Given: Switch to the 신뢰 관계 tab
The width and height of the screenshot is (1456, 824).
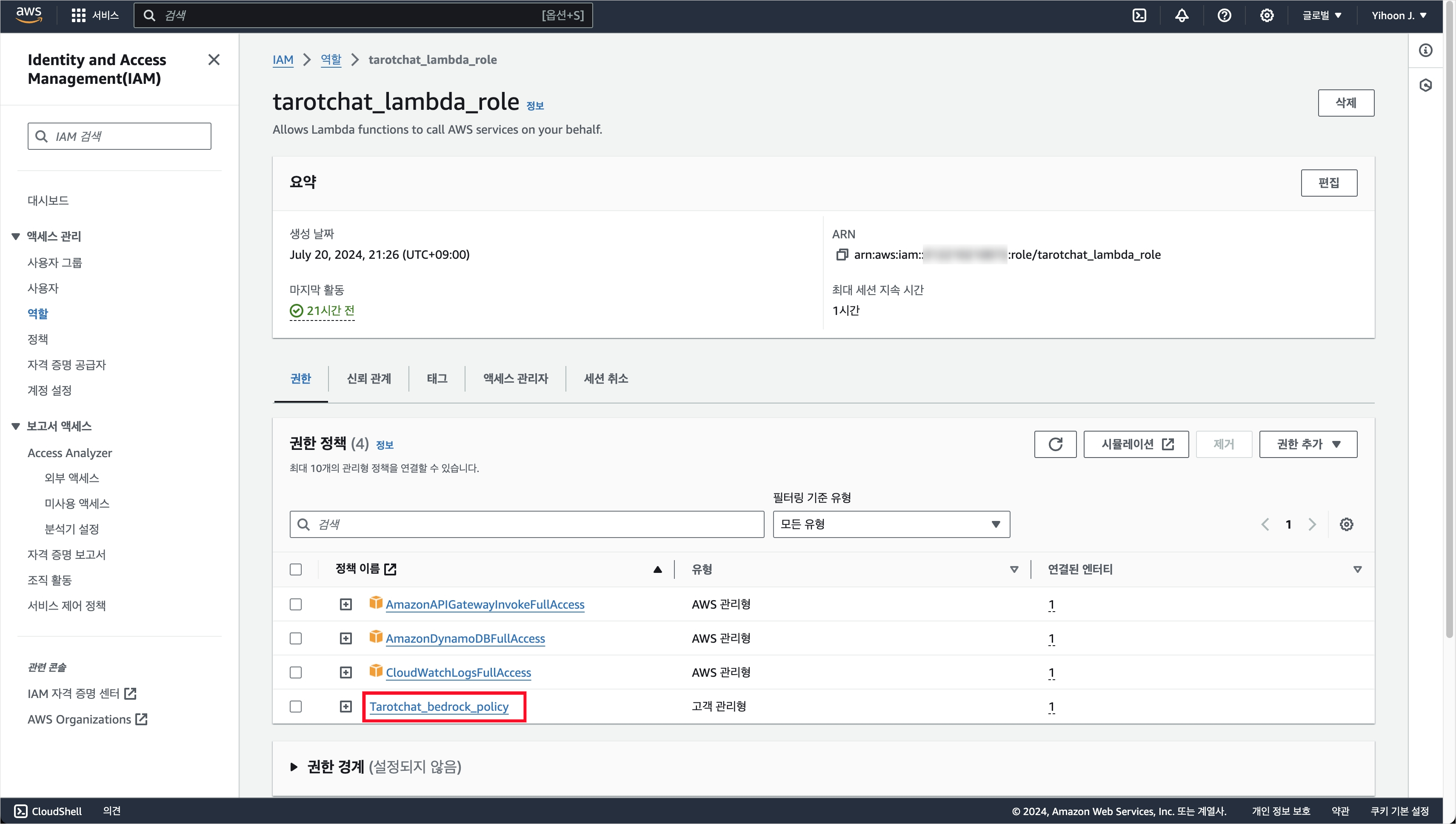Looking at the screenshot, I should coord(369,379).
